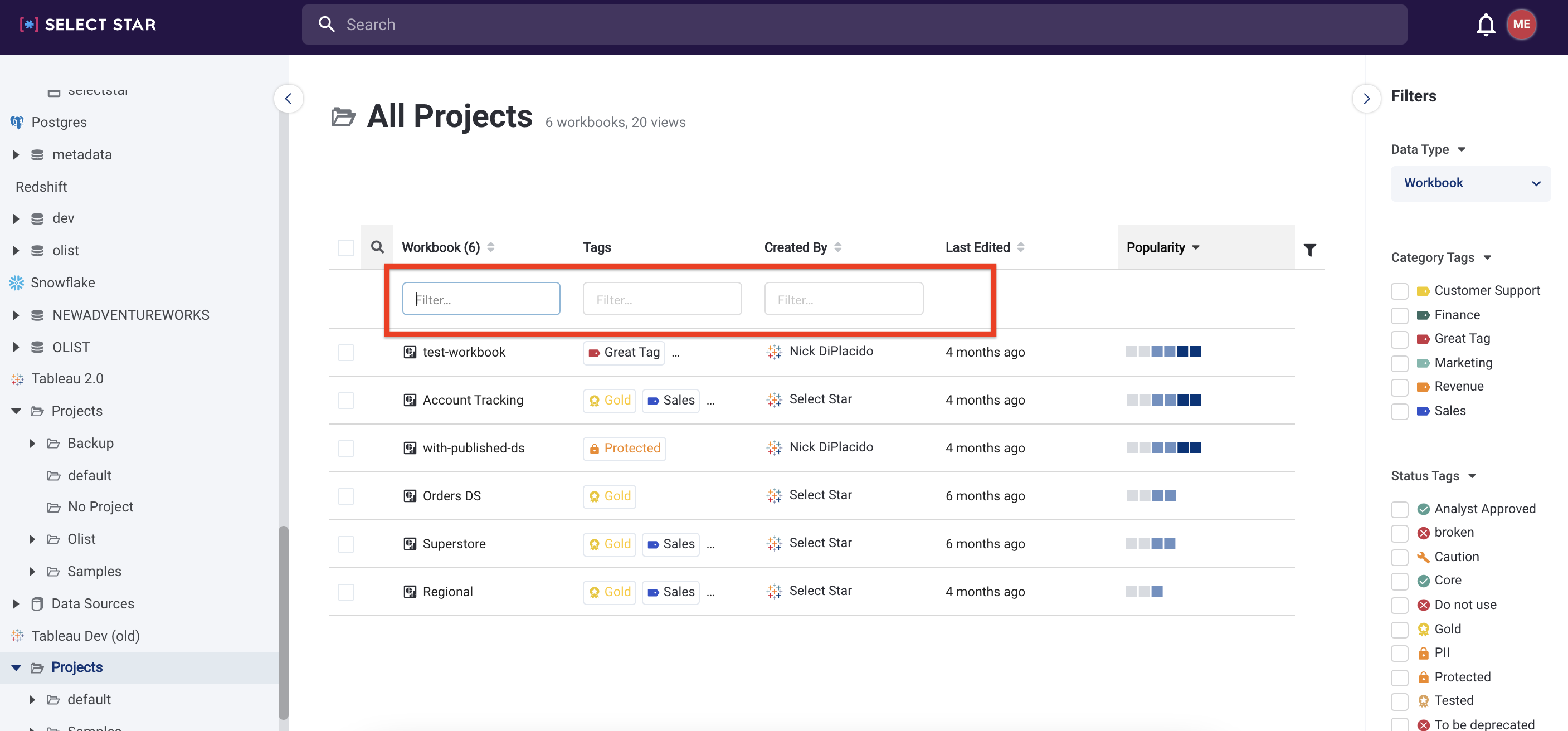The width and height of the screenshot is (1568, 731).
Task: Click the funnel filter icon
Action: tap(1310, 250)
